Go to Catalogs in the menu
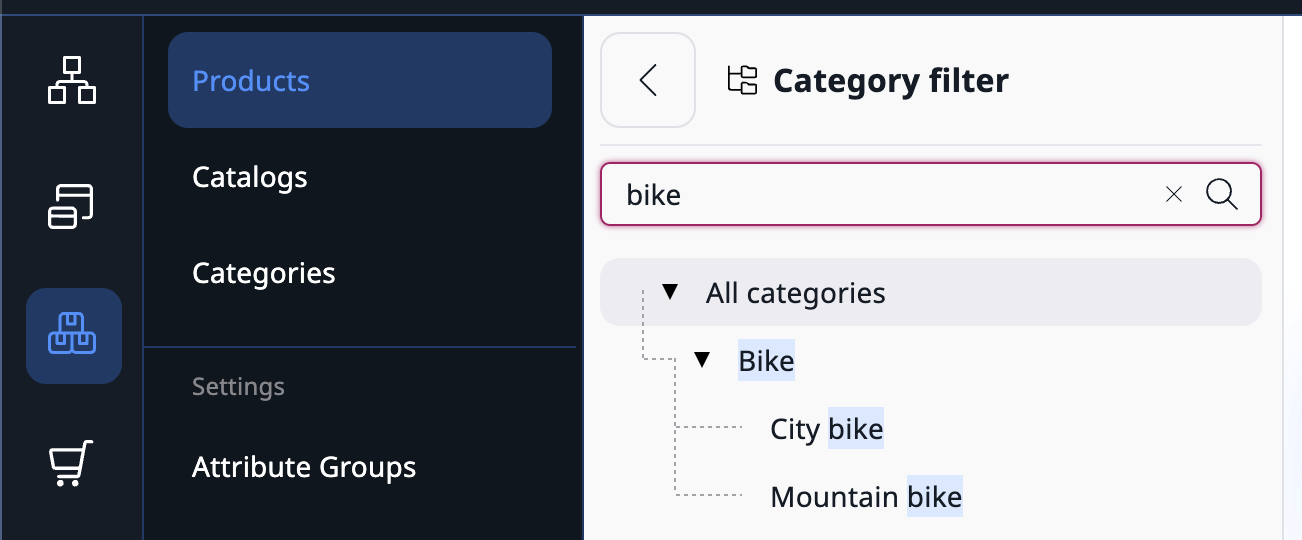Screen dimensions: 1302x540 coord(250,177)
